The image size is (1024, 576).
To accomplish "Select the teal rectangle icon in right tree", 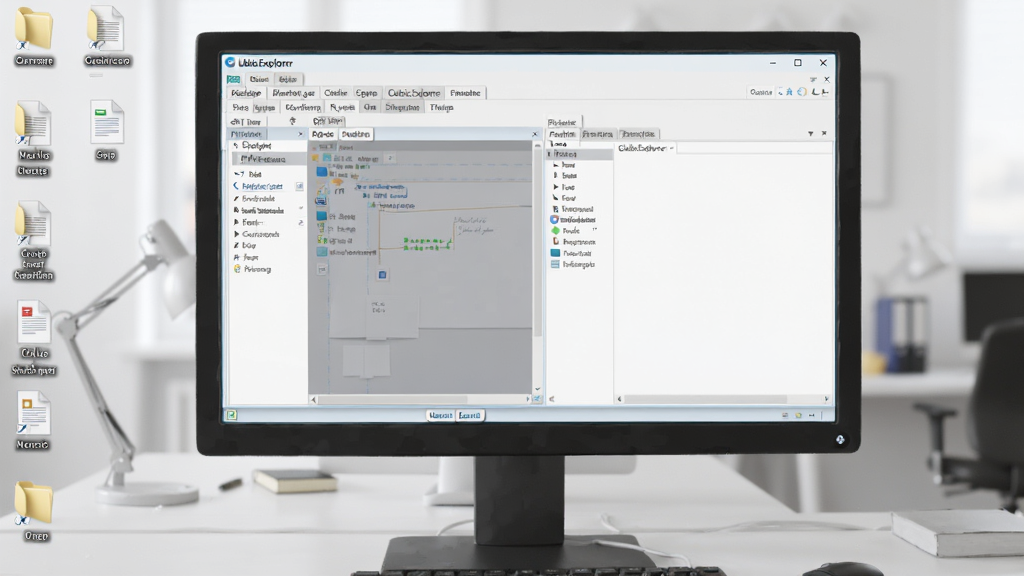I will coord(556,253).
